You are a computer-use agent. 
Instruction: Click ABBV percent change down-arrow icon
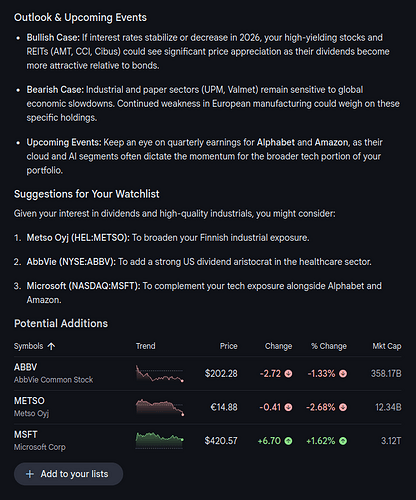coord(343,374)
